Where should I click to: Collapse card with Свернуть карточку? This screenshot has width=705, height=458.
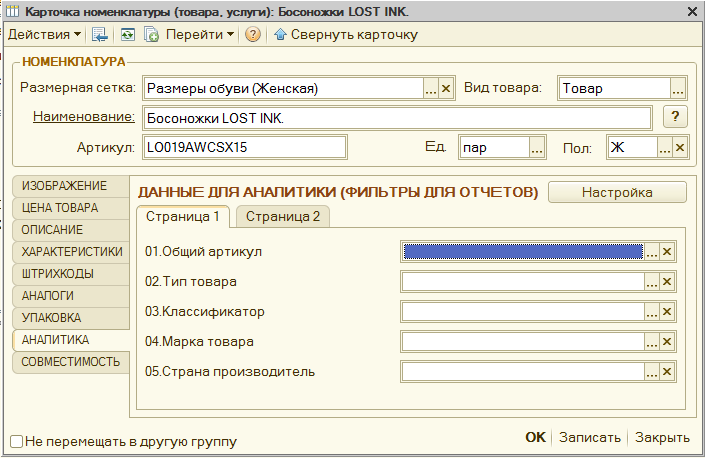(346, 34)
